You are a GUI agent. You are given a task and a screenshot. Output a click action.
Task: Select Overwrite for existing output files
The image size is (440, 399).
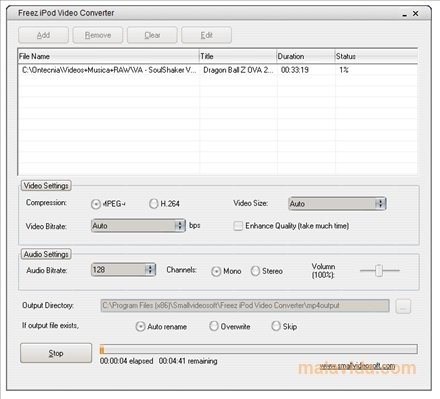[x=214, y=326]
